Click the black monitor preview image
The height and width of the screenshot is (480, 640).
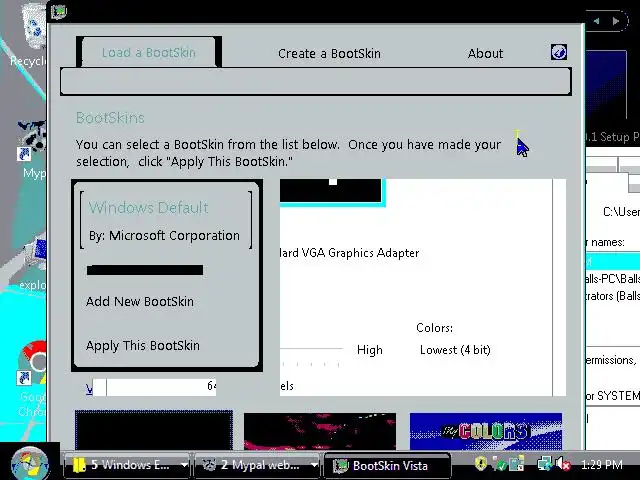[331, 190]
